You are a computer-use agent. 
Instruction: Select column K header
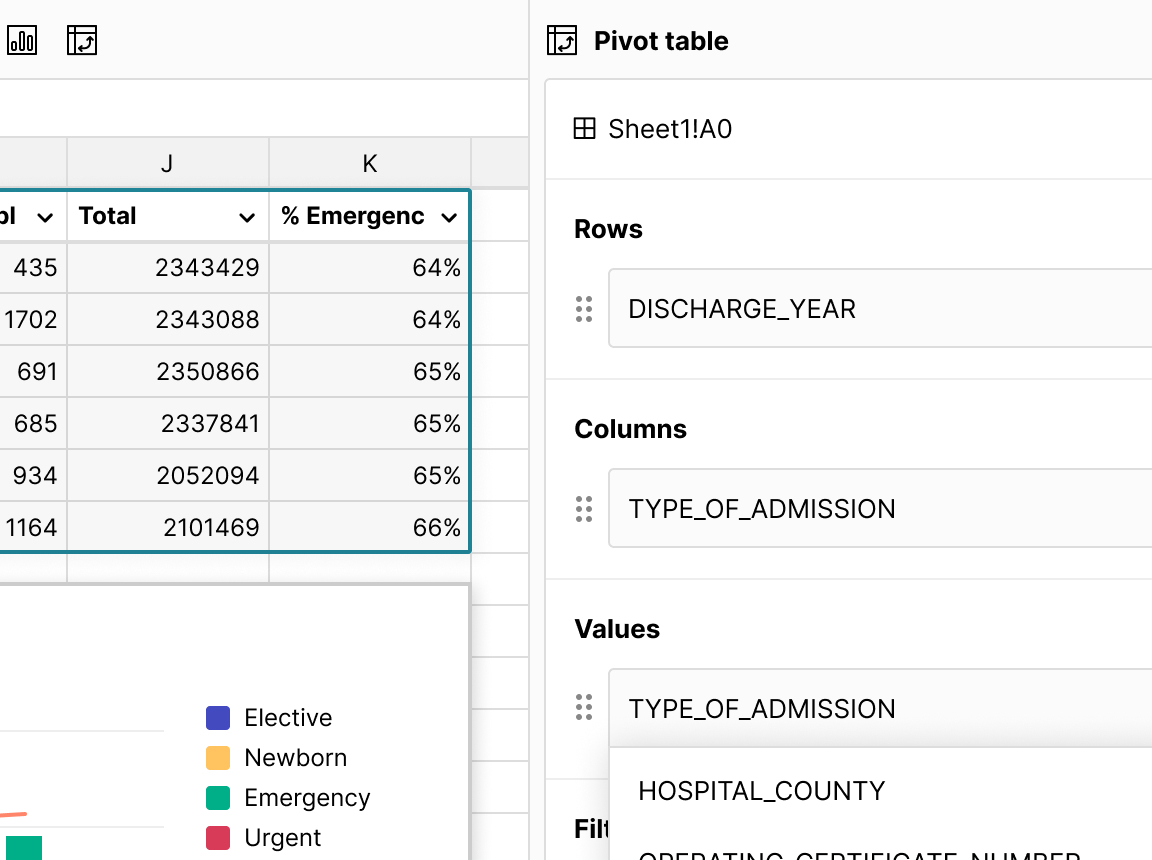point(370,164)
